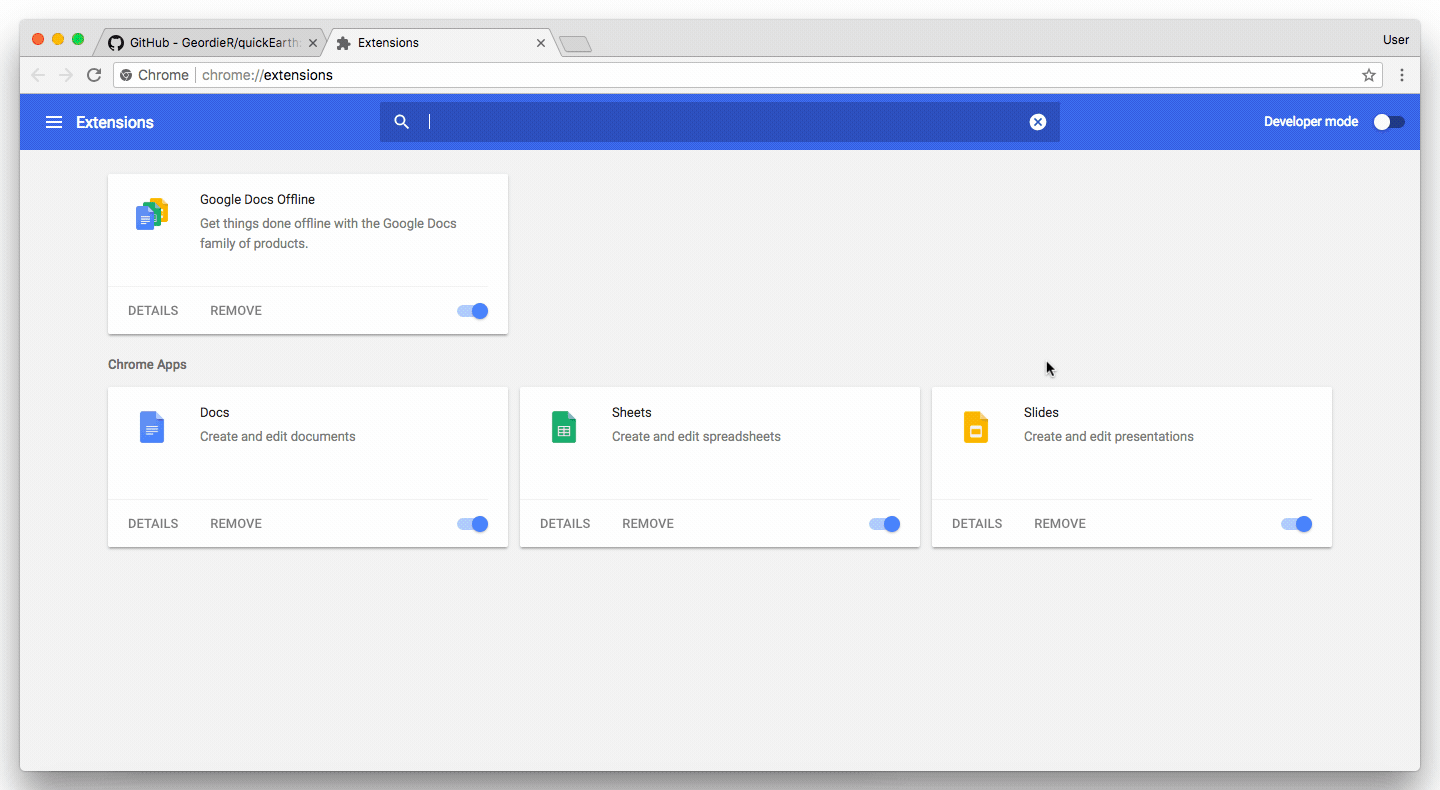Click 'Create and edit spreadsheets' text
Viewport: 1440px width, 790px height.
pos(696,437)
